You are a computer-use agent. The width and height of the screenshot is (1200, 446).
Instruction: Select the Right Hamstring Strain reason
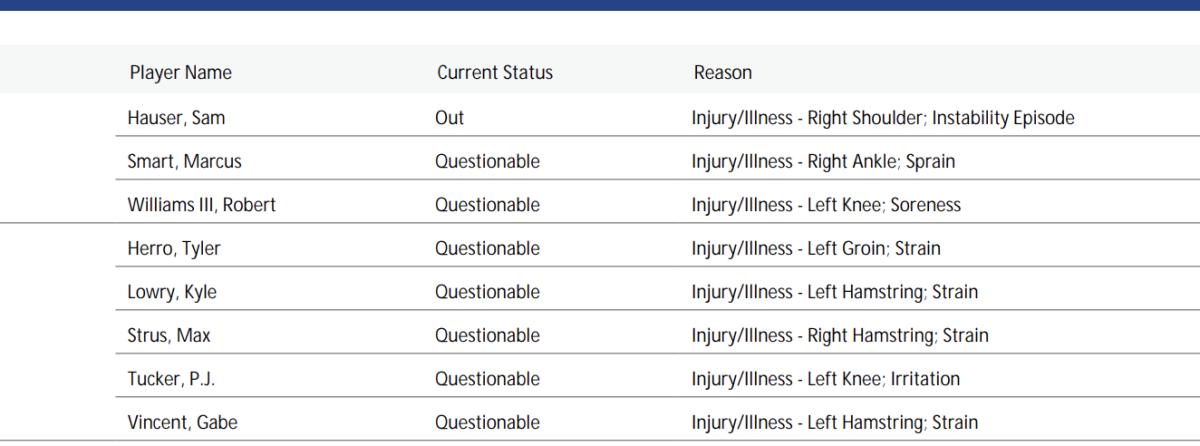pos(839,336)
